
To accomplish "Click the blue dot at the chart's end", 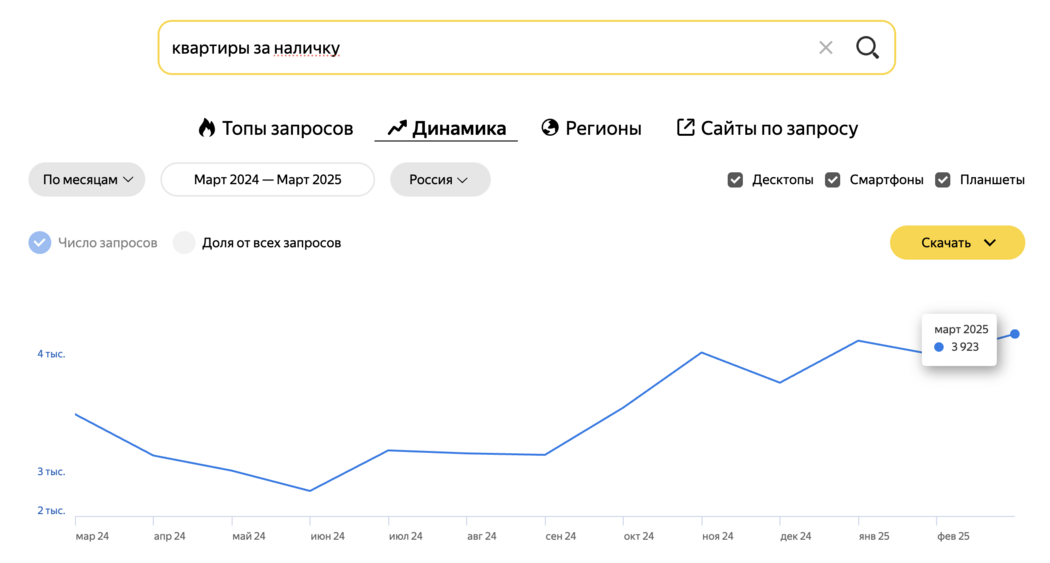I will 1015,334.
